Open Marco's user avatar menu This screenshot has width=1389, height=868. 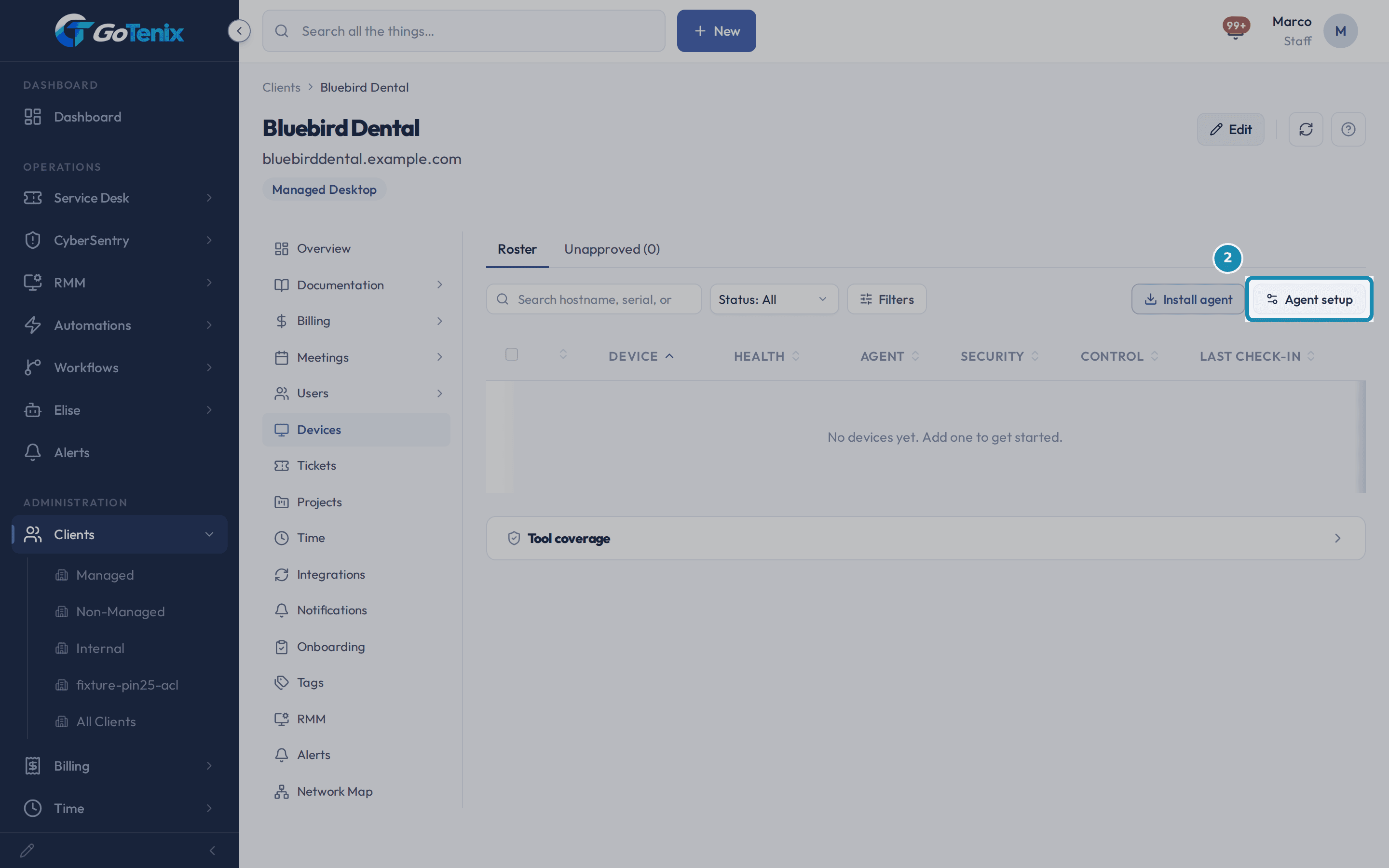(x=1340, y=31)
